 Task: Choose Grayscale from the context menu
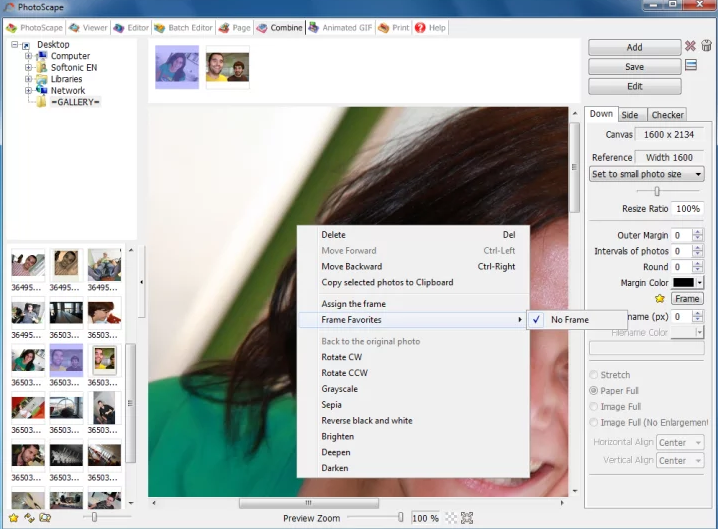tap(339, 389)
